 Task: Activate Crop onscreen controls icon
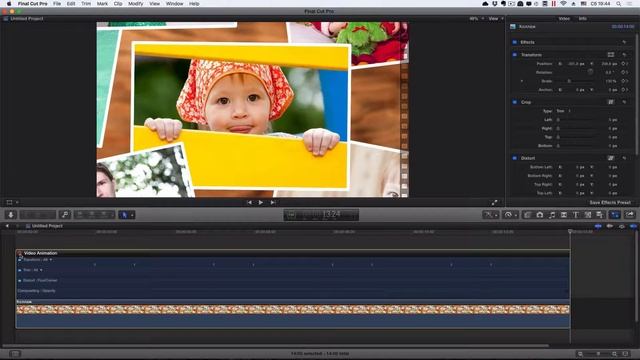(611, 102)
